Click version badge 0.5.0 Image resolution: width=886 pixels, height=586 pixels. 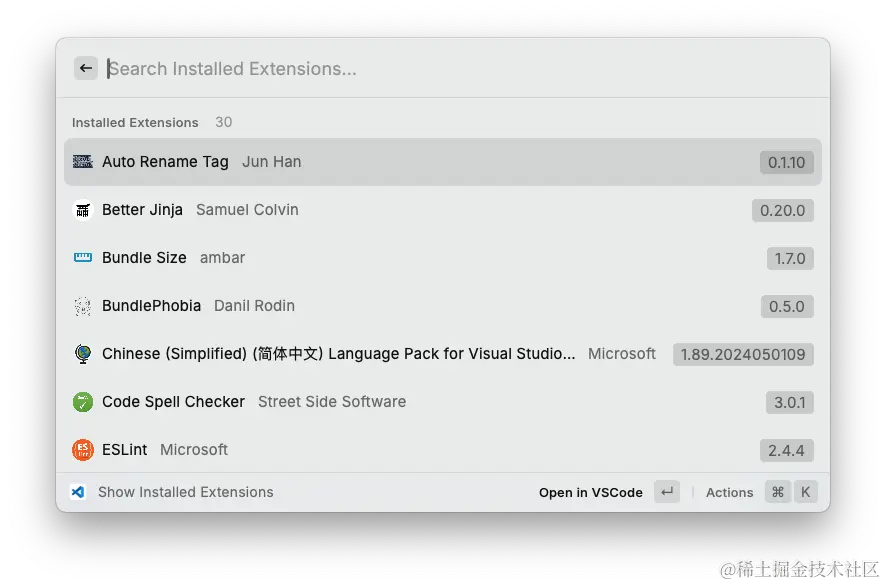[787, 306]
